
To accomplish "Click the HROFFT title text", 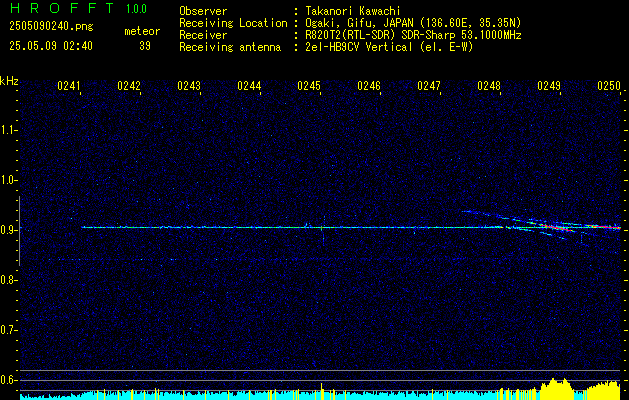I will (61, 8).
